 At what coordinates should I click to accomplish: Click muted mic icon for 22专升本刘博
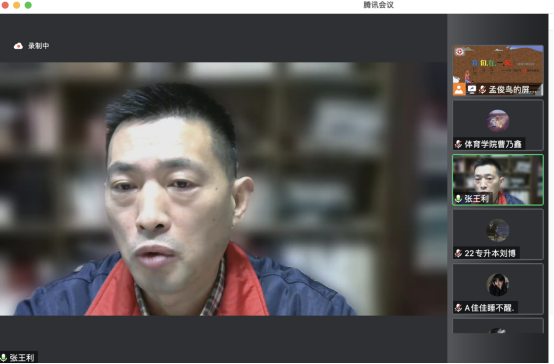(x=458, y=253)
